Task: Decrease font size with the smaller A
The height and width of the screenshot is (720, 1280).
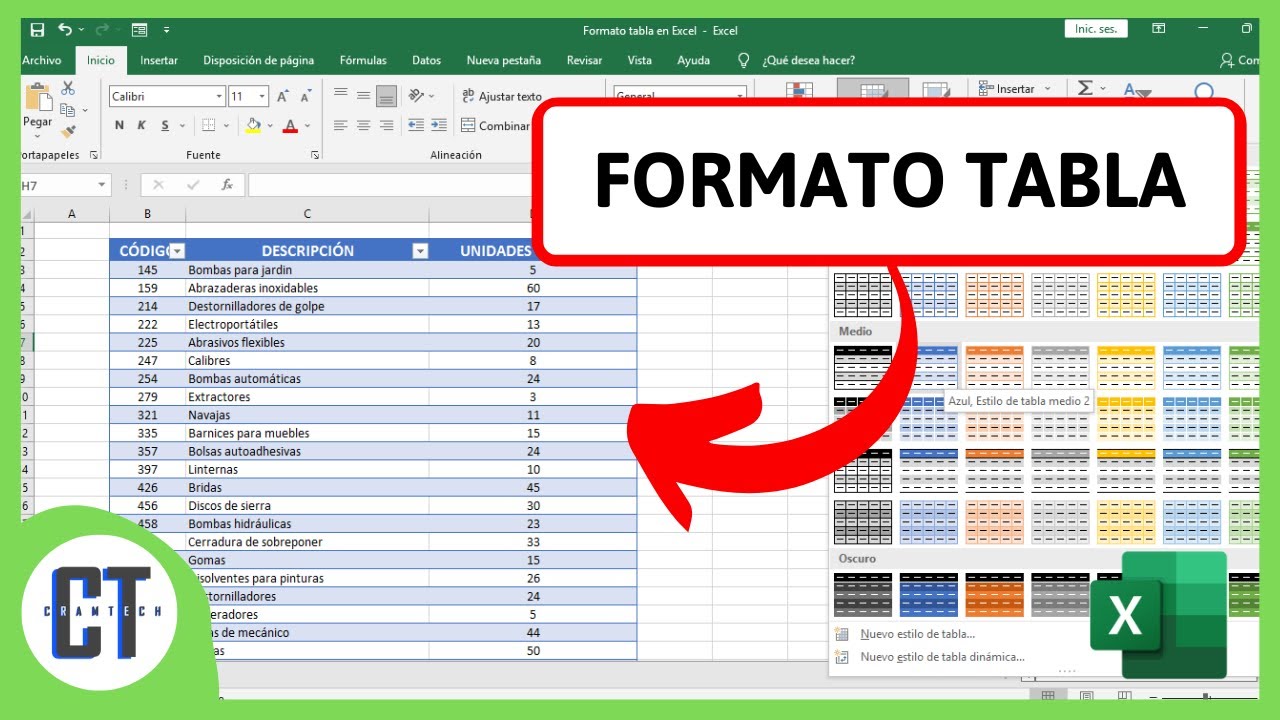Action: 306,97
